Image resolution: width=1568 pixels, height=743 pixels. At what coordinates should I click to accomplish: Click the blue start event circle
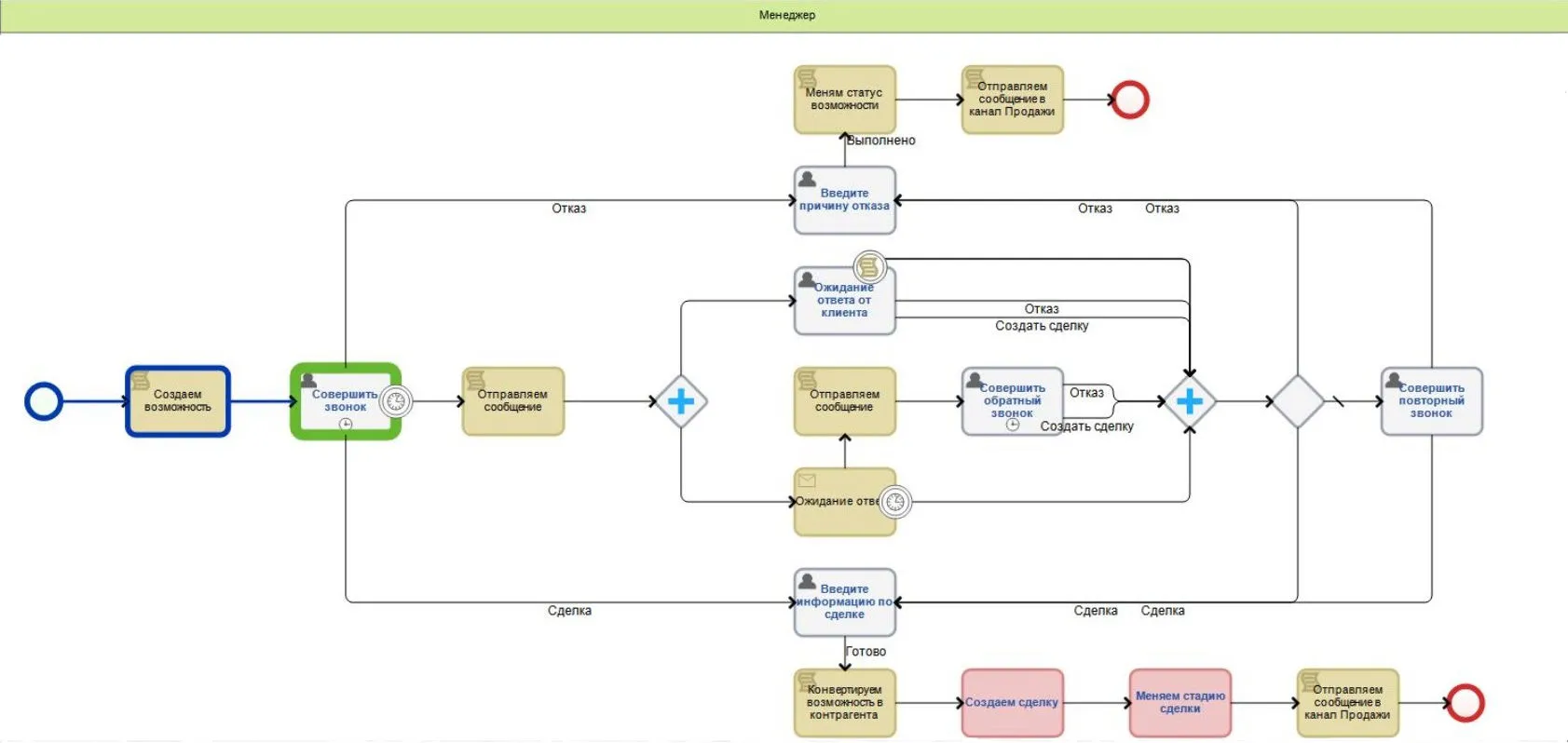point(44,401)
